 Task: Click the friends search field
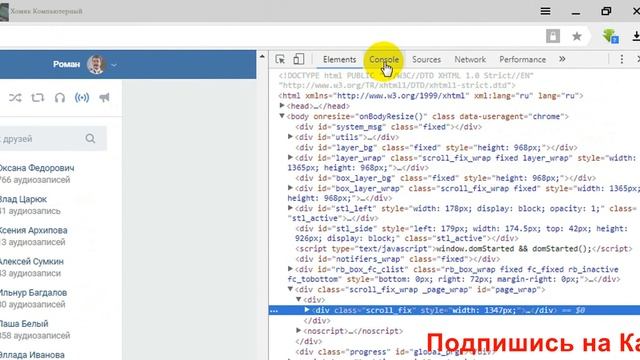point(53,139)
